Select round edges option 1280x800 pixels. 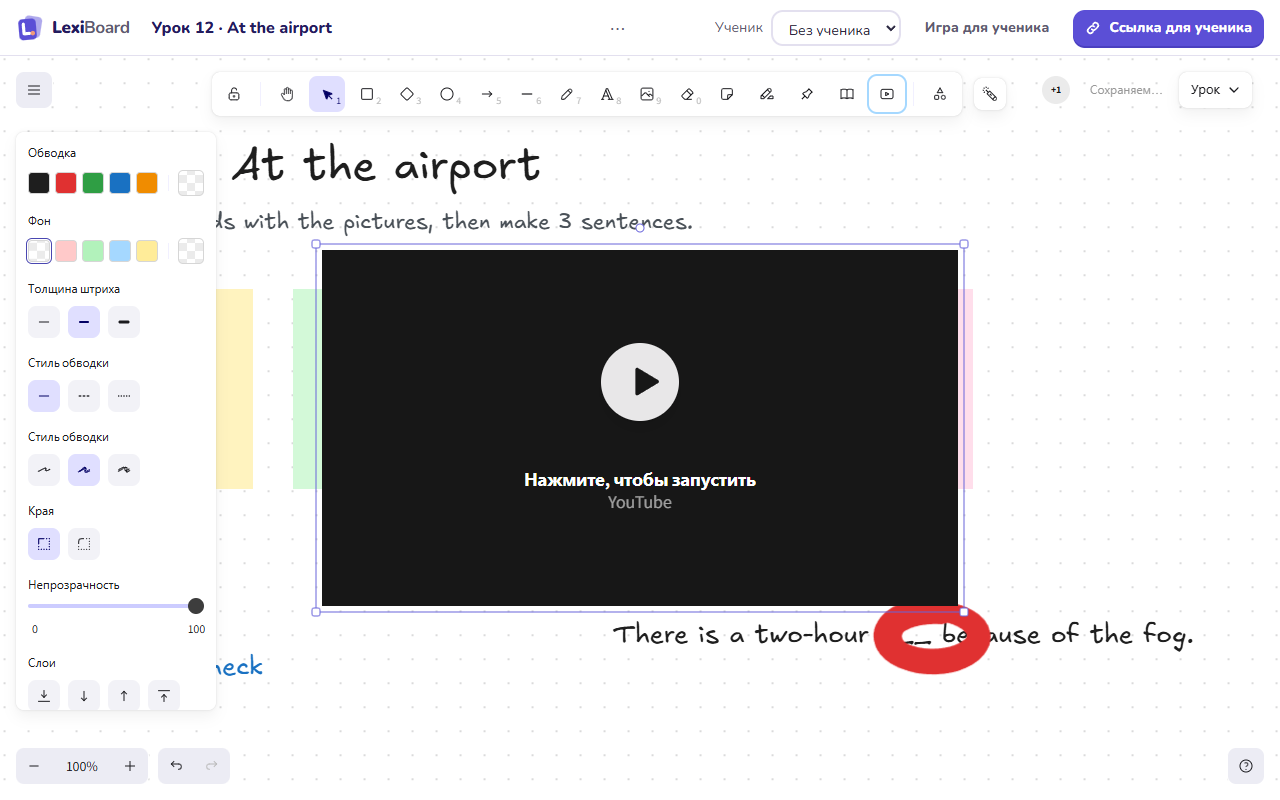[84, 544]
